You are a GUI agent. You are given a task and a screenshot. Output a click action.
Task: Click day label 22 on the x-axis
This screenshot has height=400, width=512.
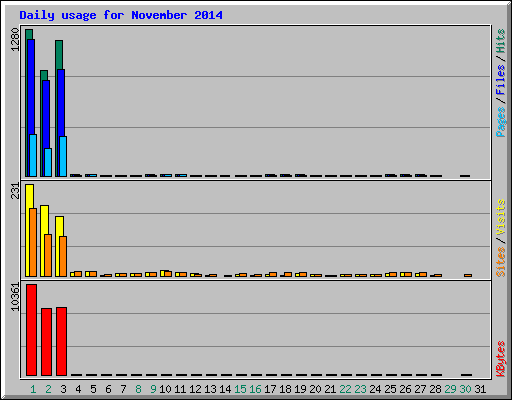[345, 389]
